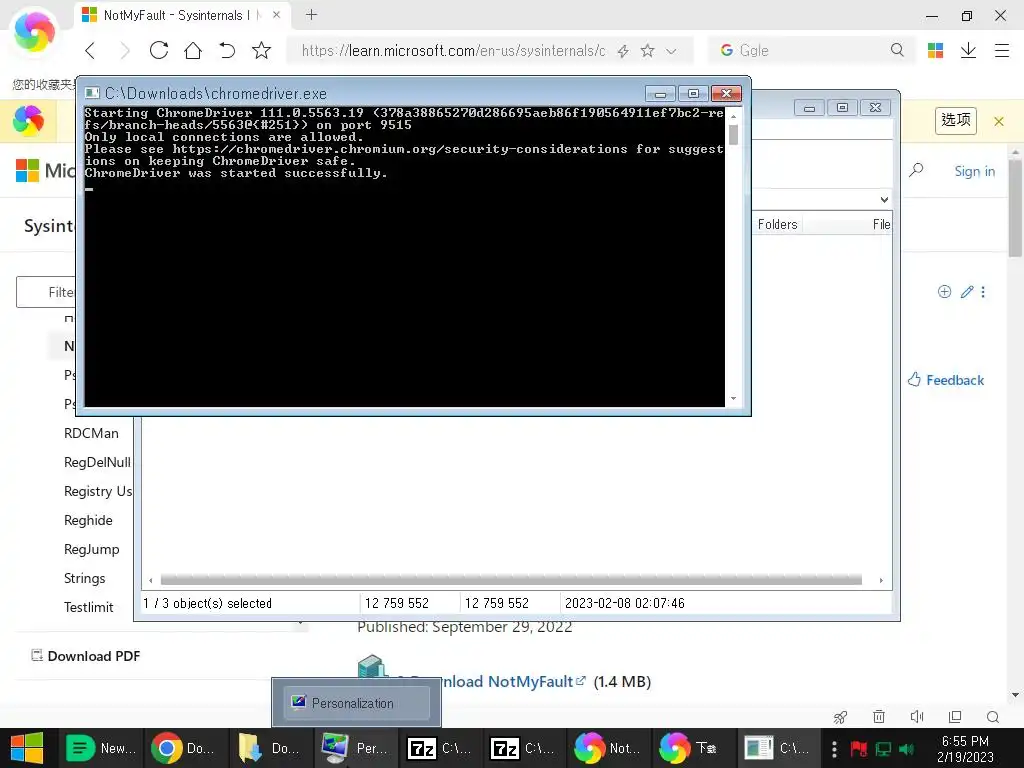1024x768 pixels.
Task: Click the Sign in link
Action: point(974,171)
